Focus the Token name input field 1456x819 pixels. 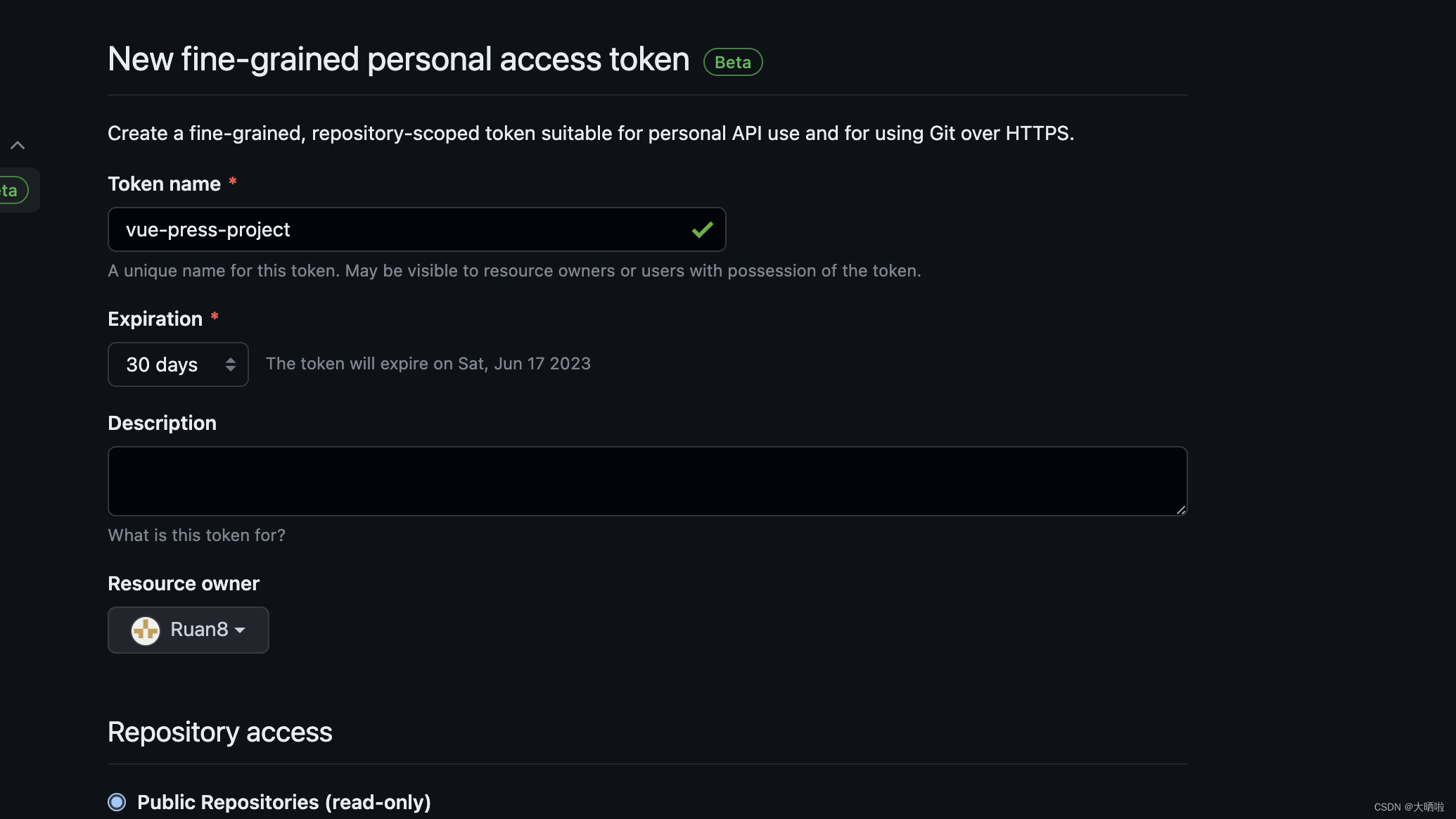[x=416, y=229]
